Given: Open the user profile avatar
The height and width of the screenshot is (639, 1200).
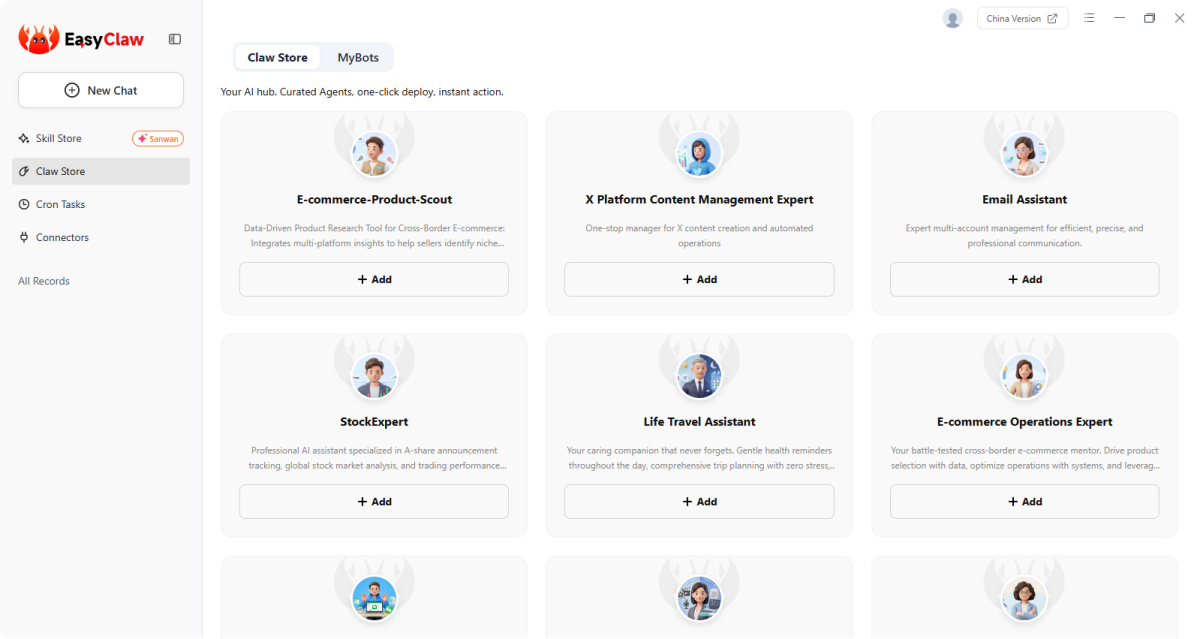Looking at the screenshot, I should tap(952, 18).
